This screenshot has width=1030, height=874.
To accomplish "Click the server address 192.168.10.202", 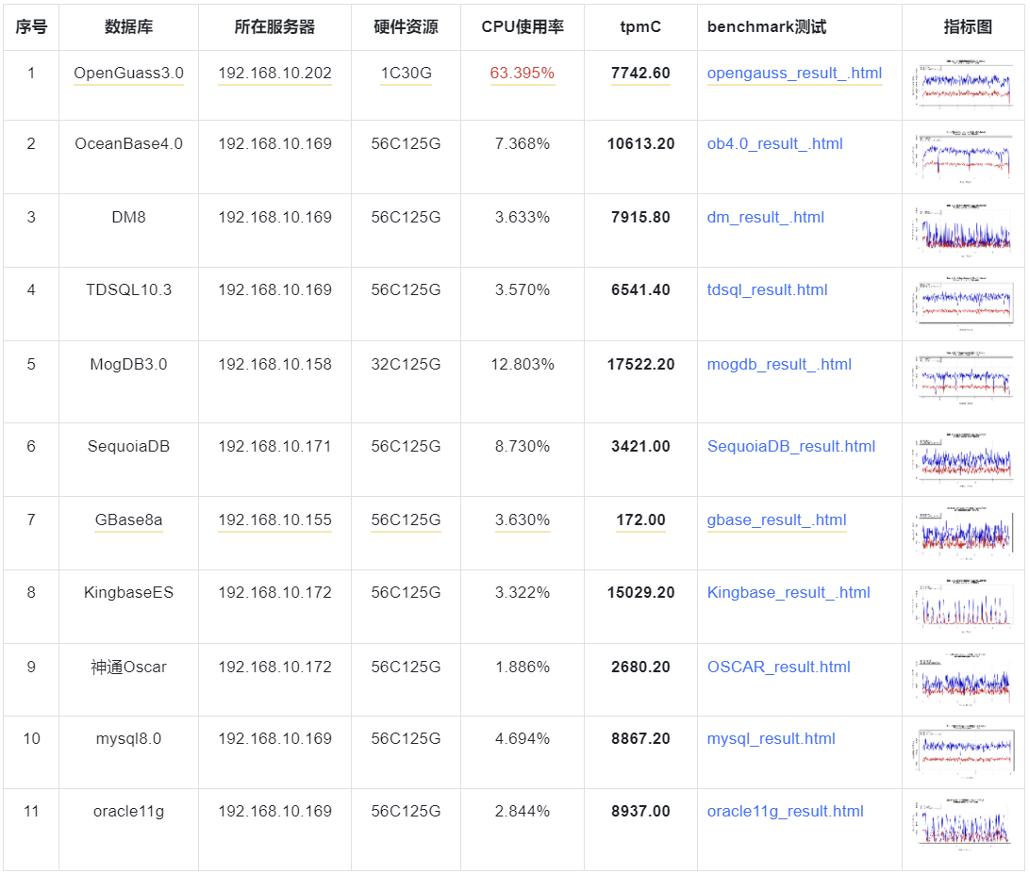I will 275,73.
